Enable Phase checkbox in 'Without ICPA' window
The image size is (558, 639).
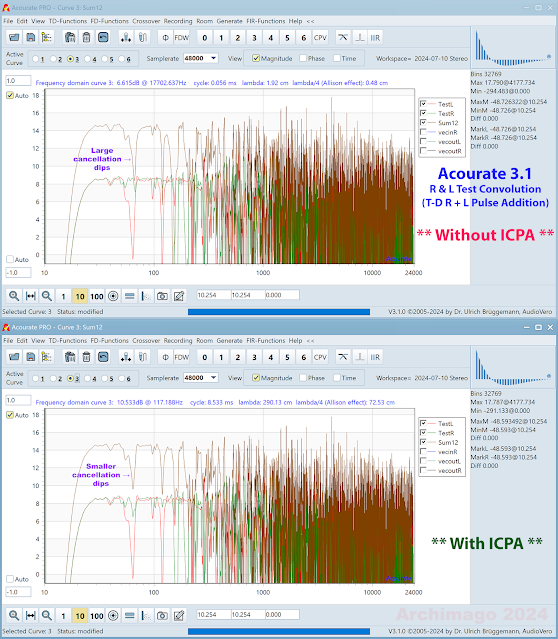pyautogui.click(x=303, y=58)
